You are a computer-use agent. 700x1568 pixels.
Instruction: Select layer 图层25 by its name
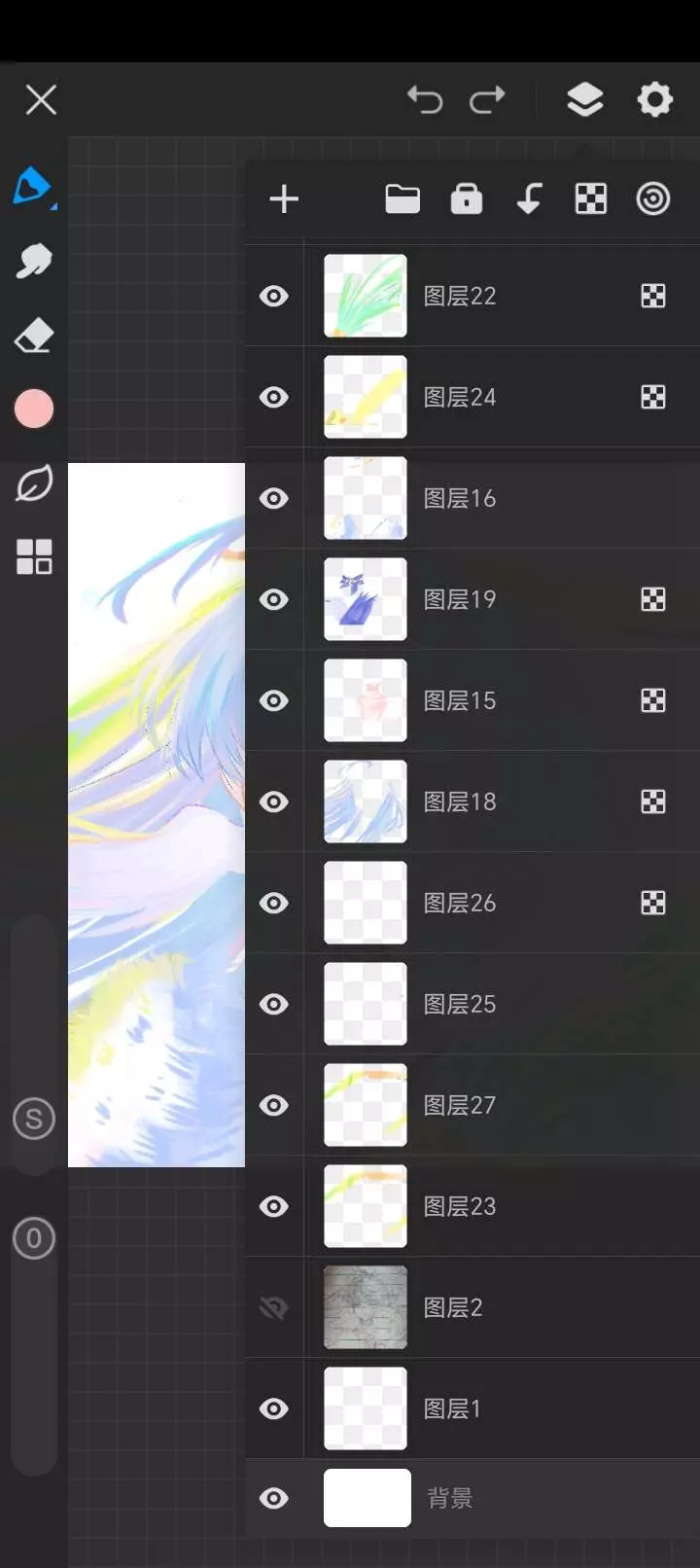tap(460, 1004)
